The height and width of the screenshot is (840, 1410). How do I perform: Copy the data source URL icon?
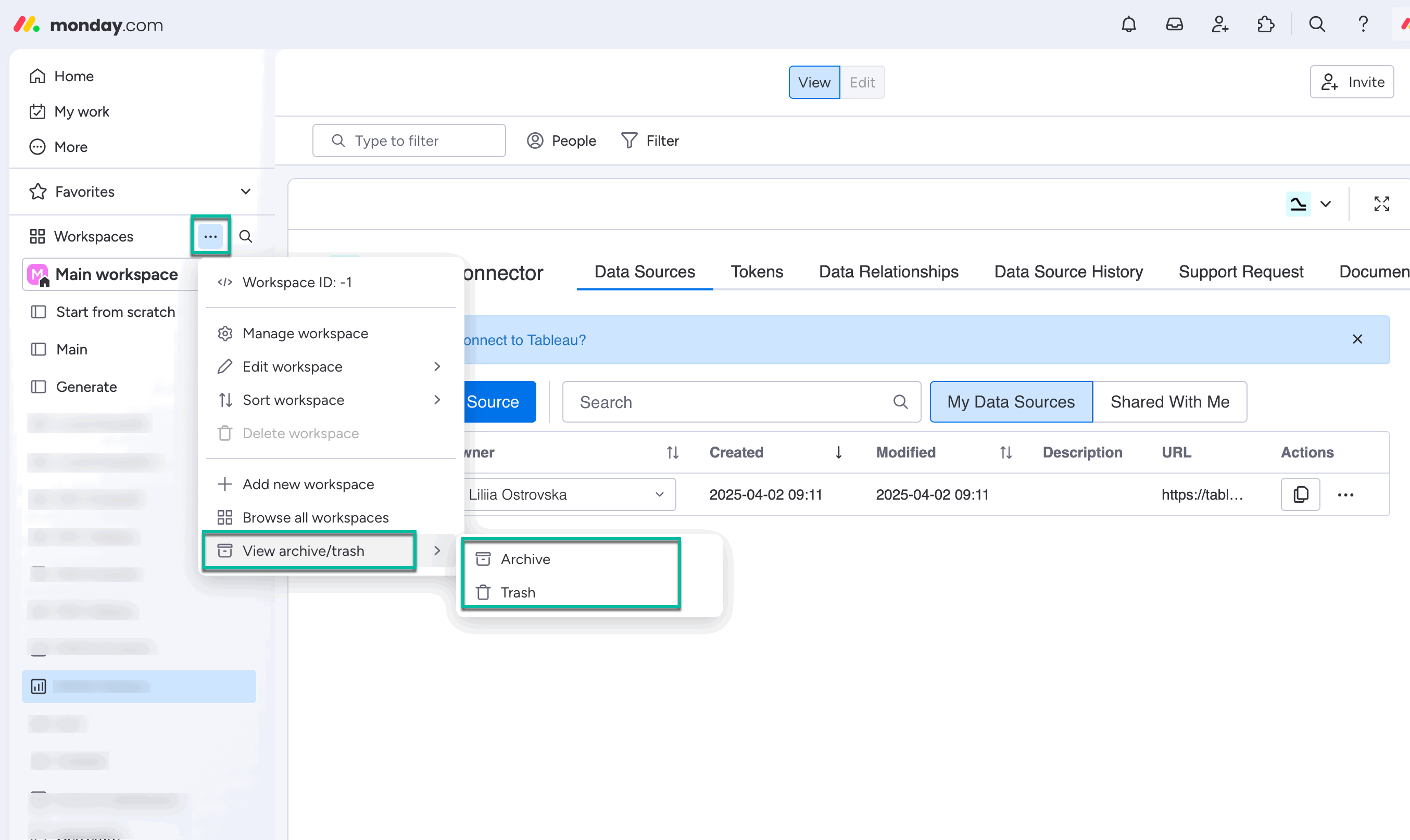(1301, 494)
